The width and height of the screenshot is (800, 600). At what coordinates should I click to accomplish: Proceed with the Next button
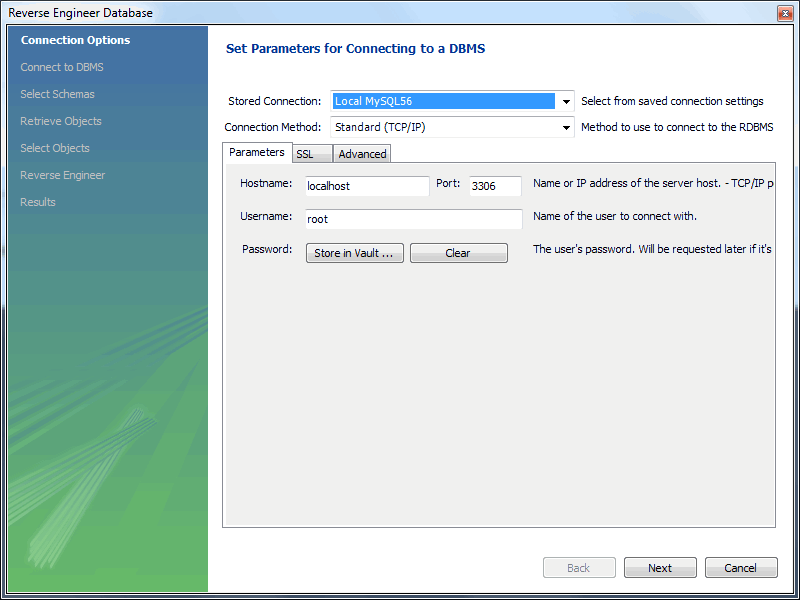(x=660, y=568)
